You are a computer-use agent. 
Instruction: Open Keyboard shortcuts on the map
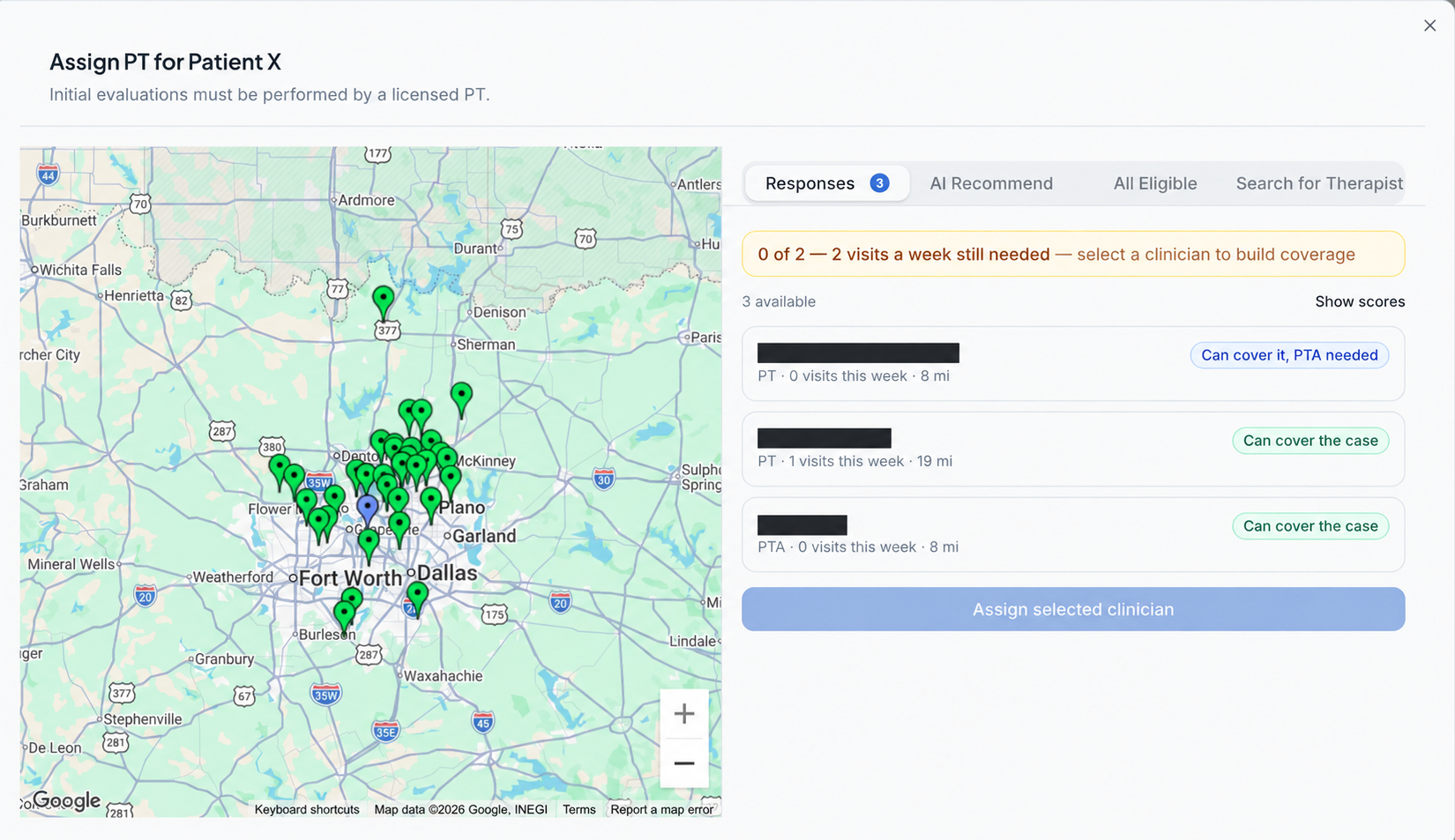coord(307,809)
